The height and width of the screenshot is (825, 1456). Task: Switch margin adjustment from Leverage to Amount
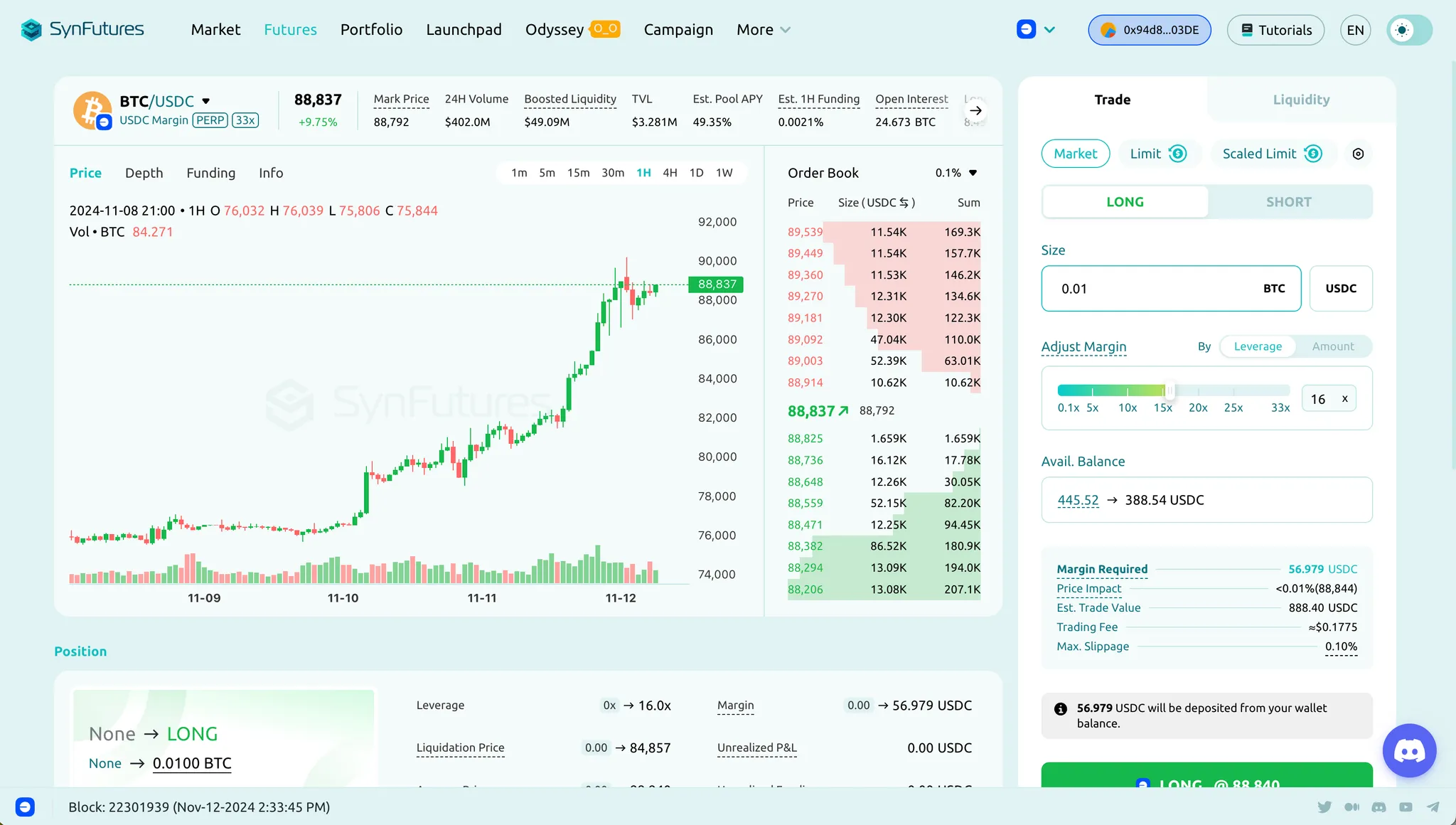coord(1333,346)
